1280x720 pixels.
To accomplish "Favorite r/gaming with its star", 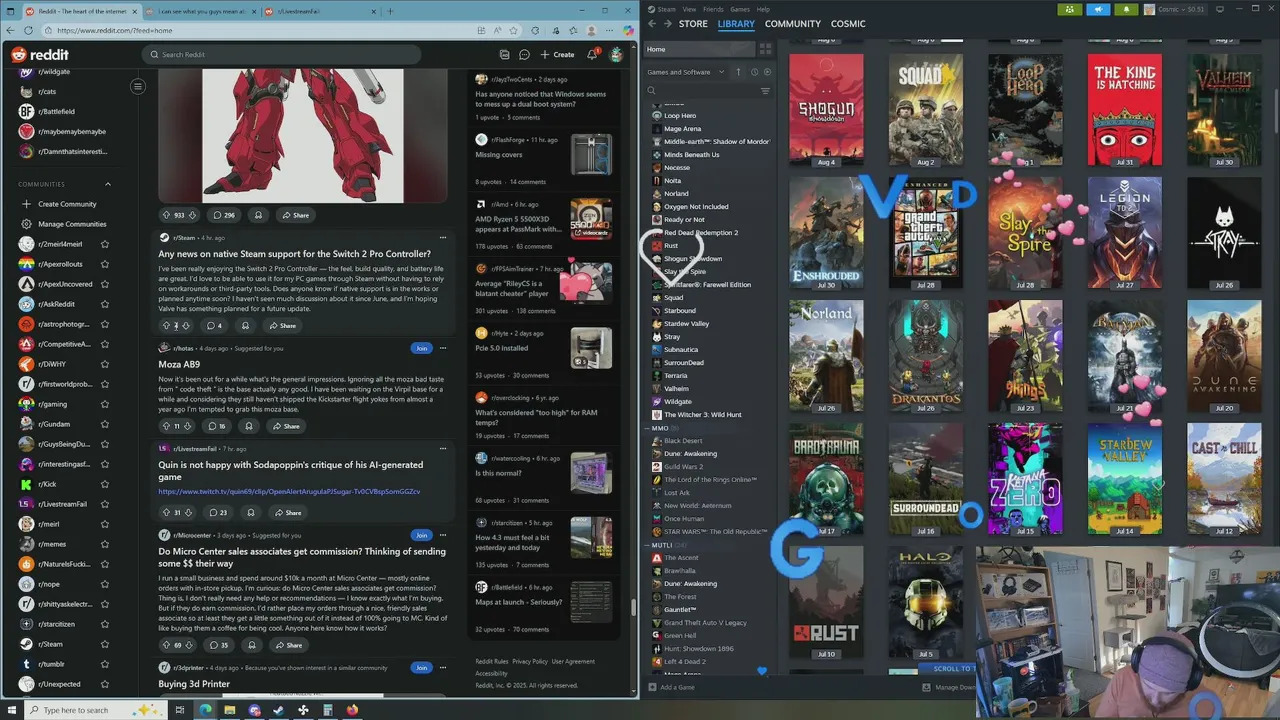I will tap(105, 404).
